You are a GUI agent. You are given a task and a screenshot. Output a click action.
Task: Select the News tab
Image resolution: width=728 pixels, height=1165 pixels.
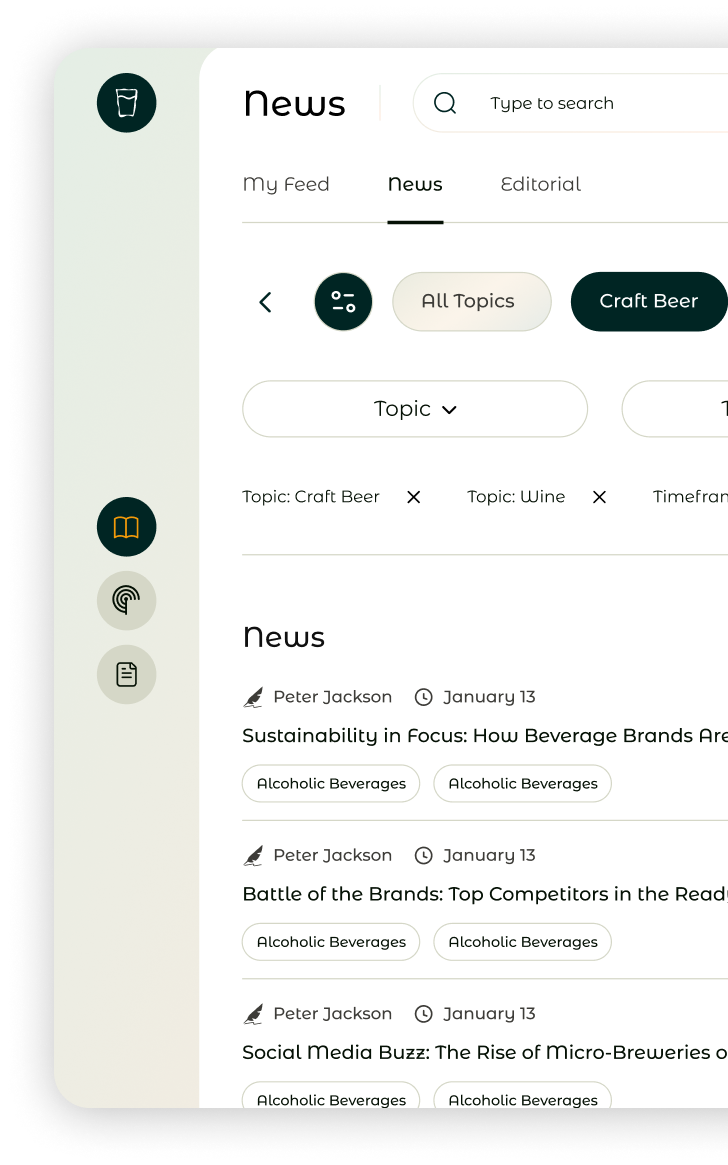415,184
